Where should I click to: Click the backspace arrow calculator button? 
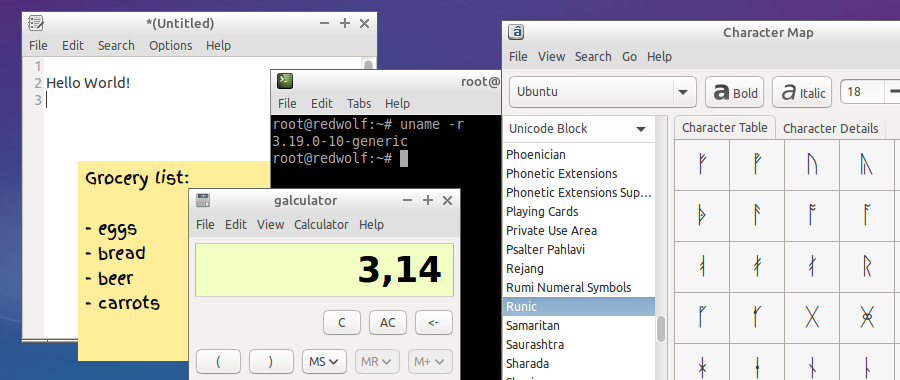tap(433, 323)
